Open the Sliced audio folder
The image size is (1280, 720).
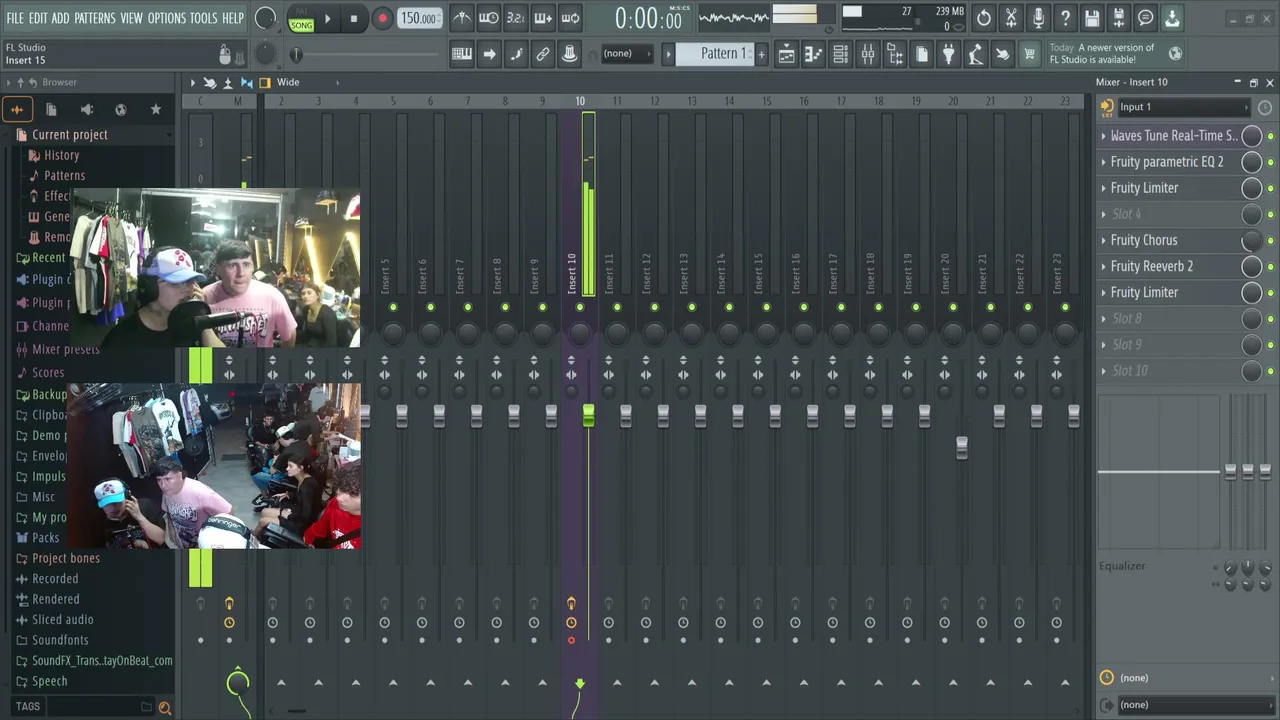click(62, 619)
